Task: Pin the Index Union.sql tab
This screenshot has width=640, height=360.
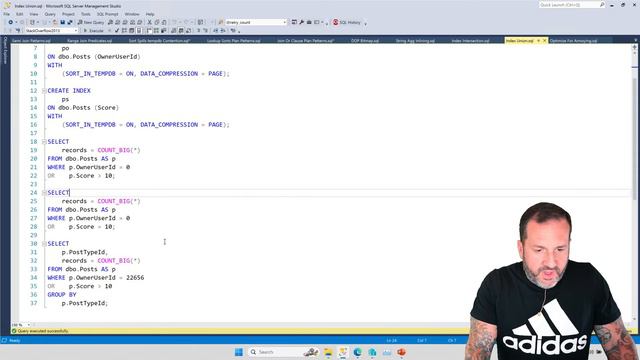Action: 538,40
